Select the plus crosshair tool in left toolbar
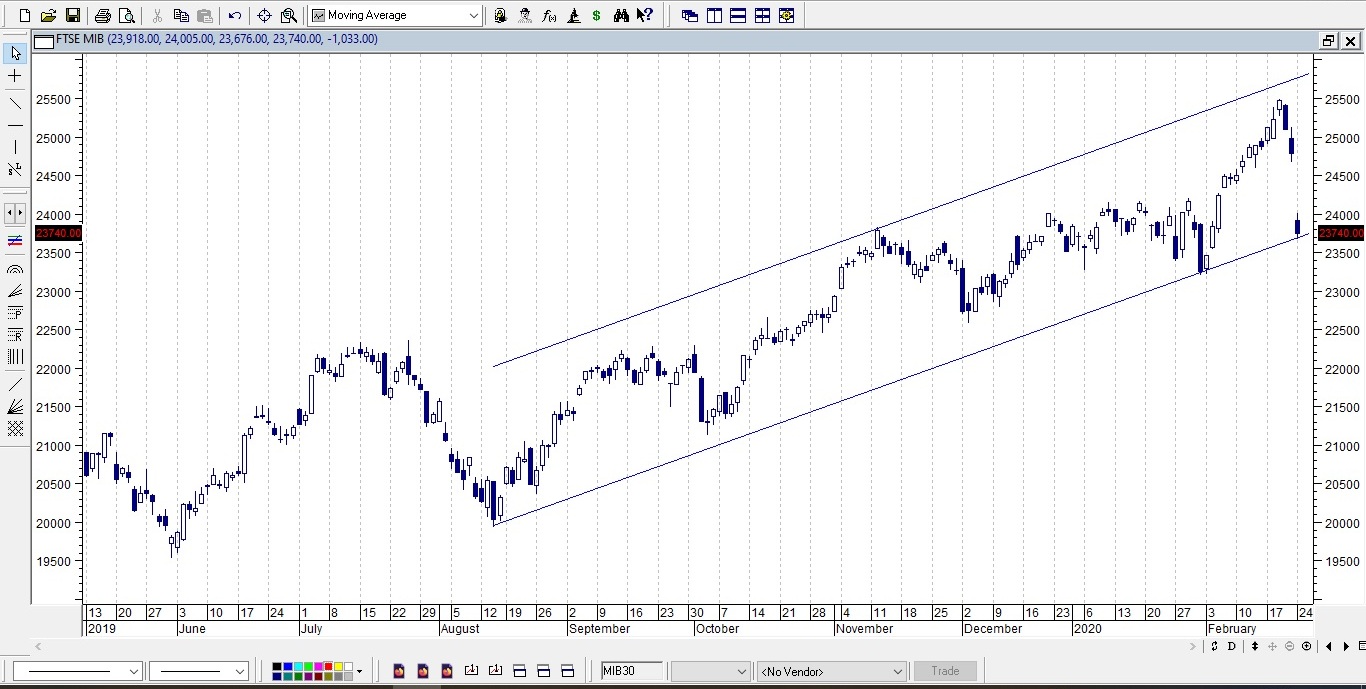Image resolution: width=1366 pixels, height=689 pixels. (x=15, y=76)
